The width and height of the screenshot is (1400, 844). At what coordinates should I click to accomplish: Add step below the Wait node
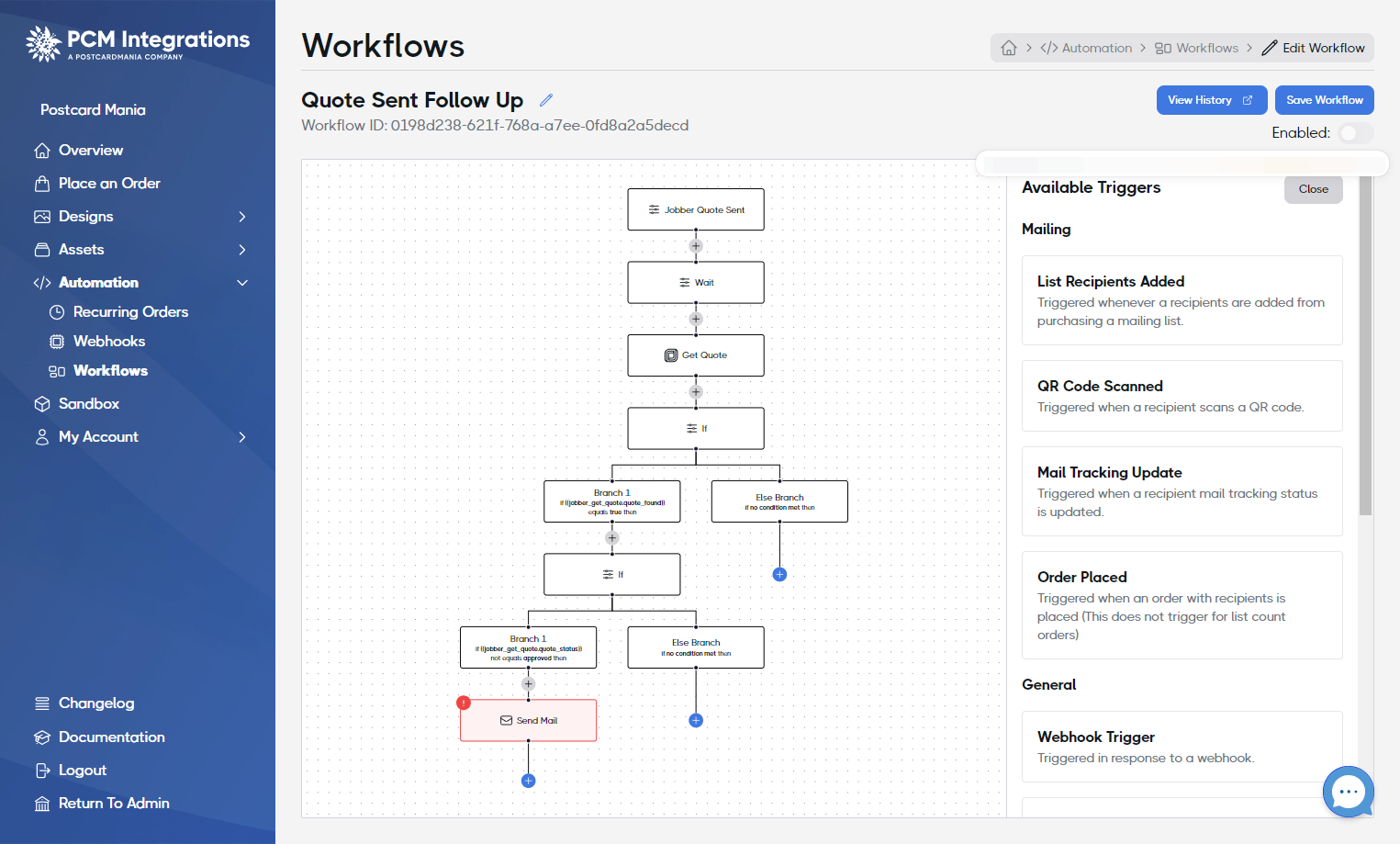696,319
